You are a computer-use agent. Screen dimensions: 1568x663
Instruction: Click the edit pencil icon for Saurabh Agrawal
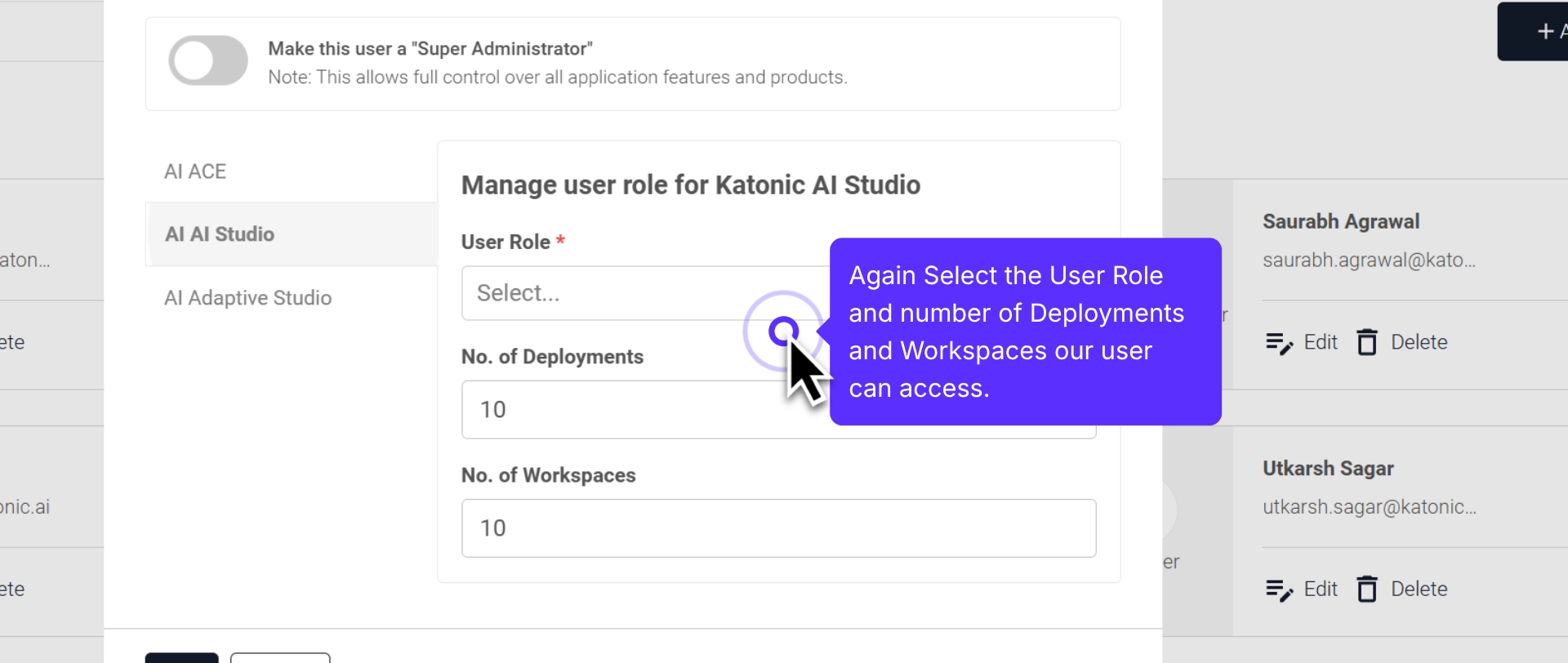click(1279, 343)
